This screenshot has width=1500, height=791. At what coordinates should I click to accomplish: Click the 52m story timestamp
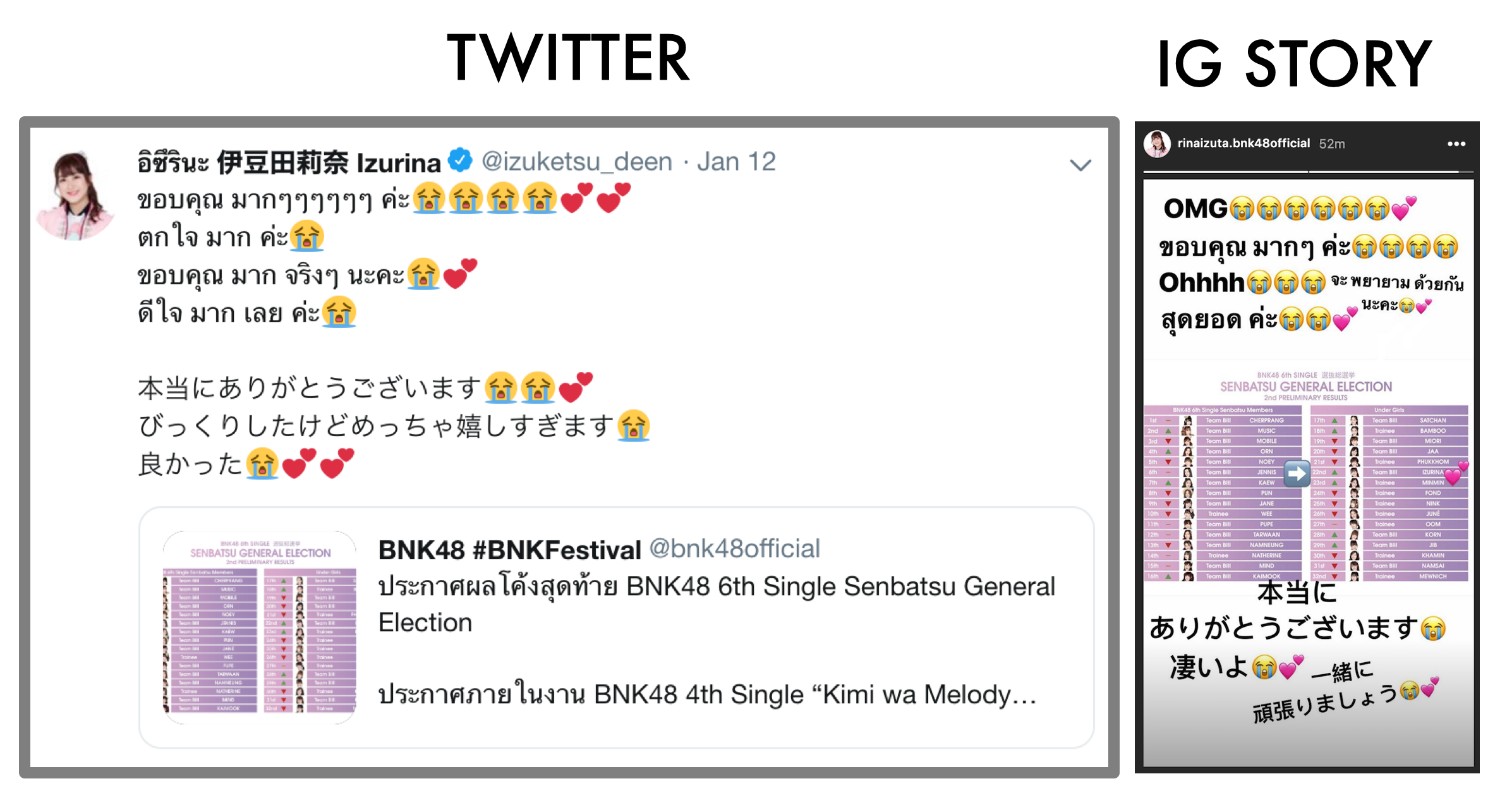pos(1332,144)
